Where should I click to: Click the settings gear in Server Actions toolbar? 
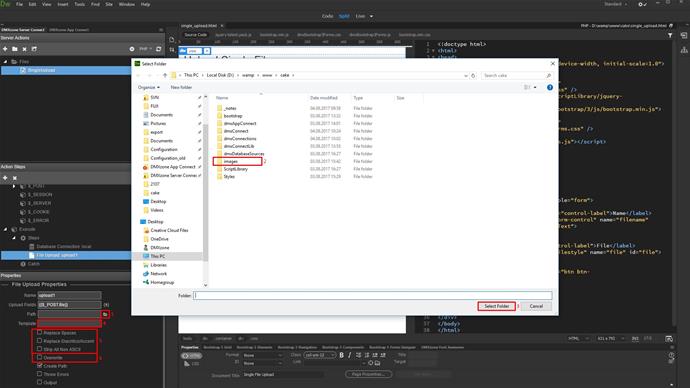(132, 49)
